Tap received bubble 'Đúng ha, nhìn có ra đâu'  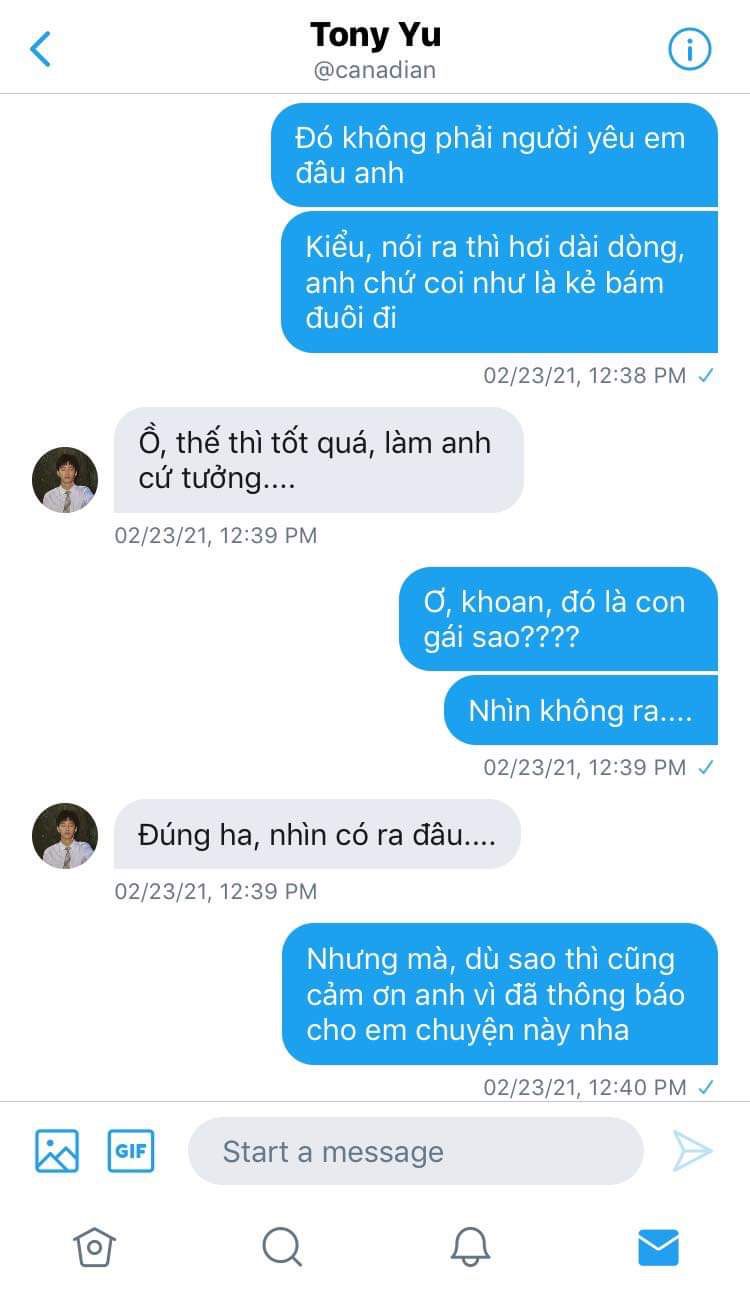click(317, 834)
